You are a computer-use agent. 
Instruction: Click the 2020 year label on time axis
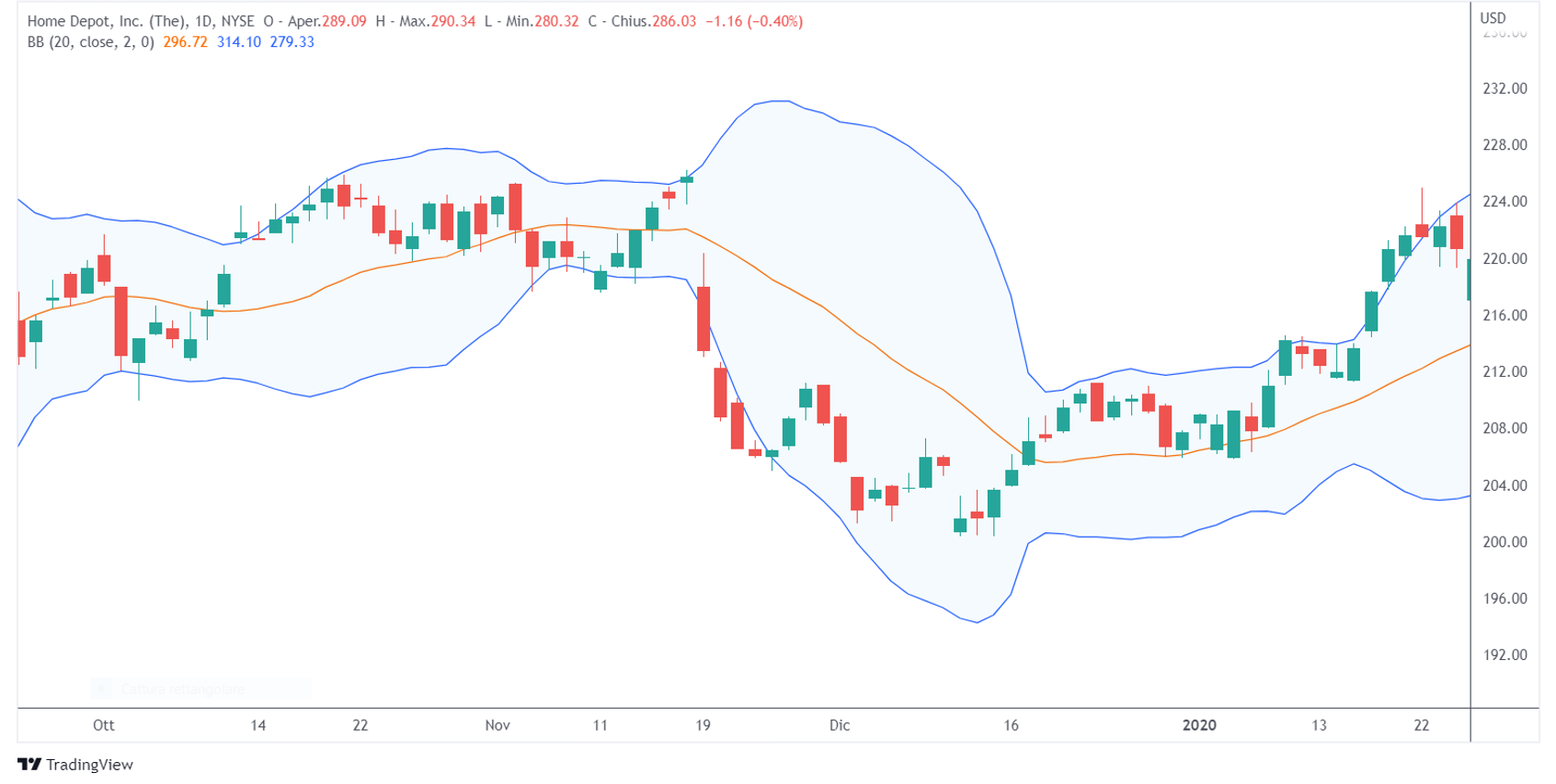pyautogui.click(x=1199, y=725)
